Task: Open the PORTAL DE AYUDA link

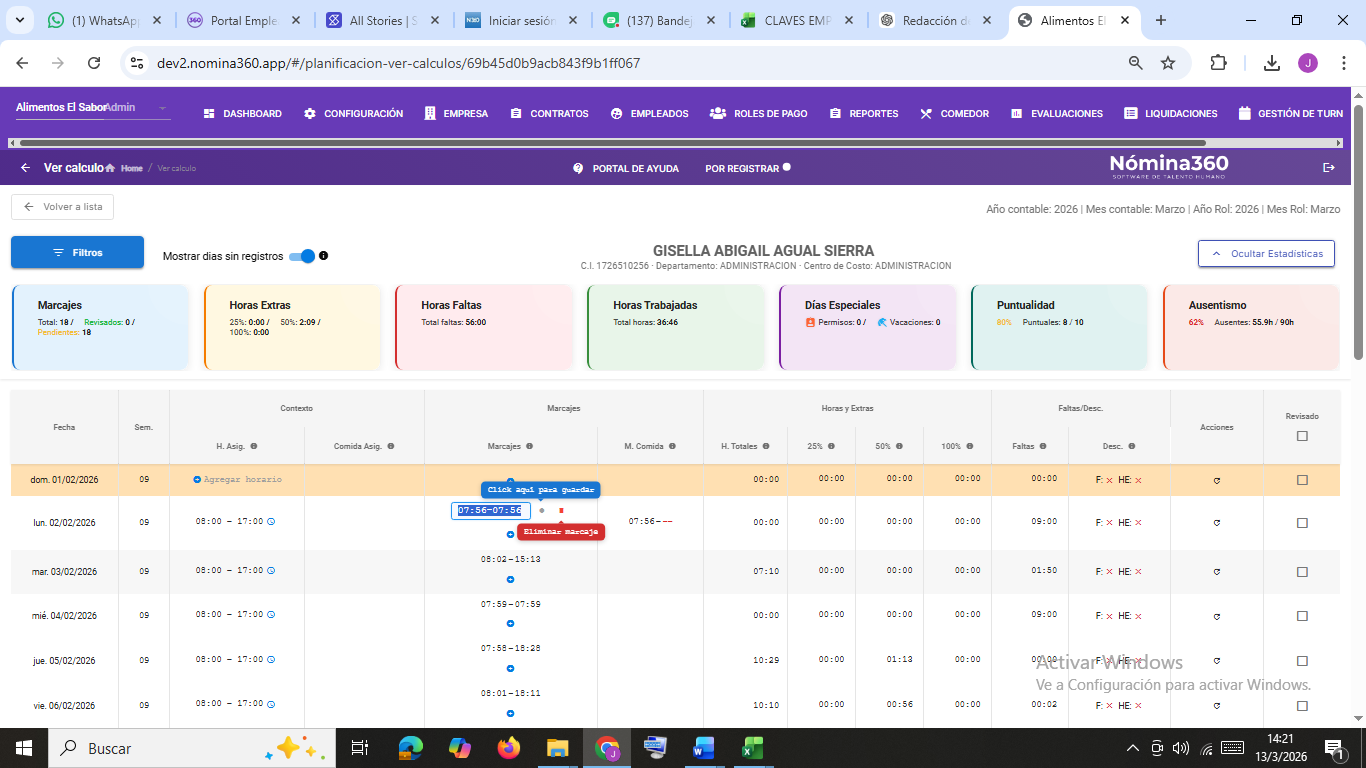Action: tap(626, 169)
